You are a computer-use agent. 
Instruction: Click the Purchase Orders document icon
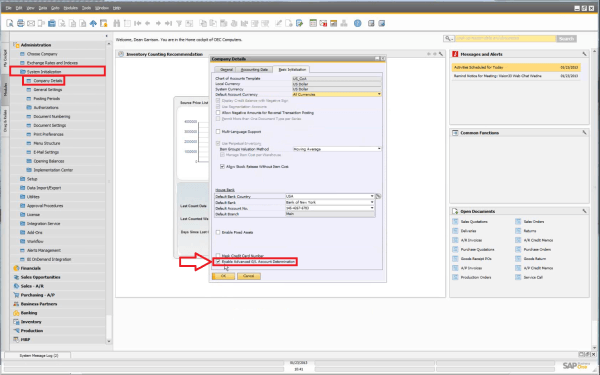(518, 249)
